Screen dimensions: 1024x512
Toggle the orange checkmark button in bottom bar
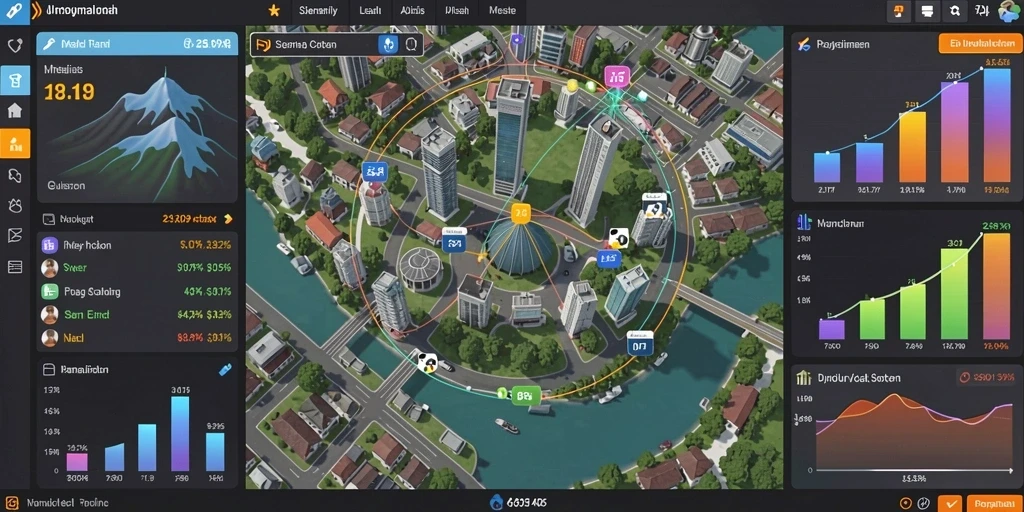[x=952, y=504]
